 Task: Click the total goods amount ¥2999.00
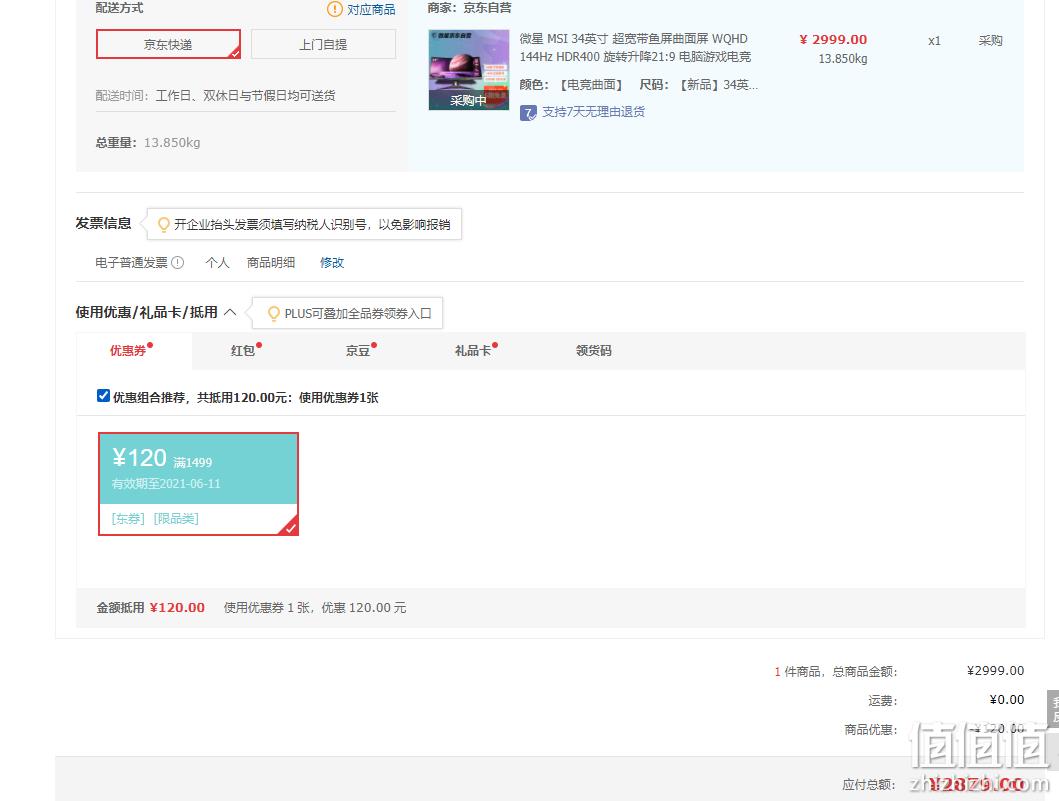coord(995,671)
